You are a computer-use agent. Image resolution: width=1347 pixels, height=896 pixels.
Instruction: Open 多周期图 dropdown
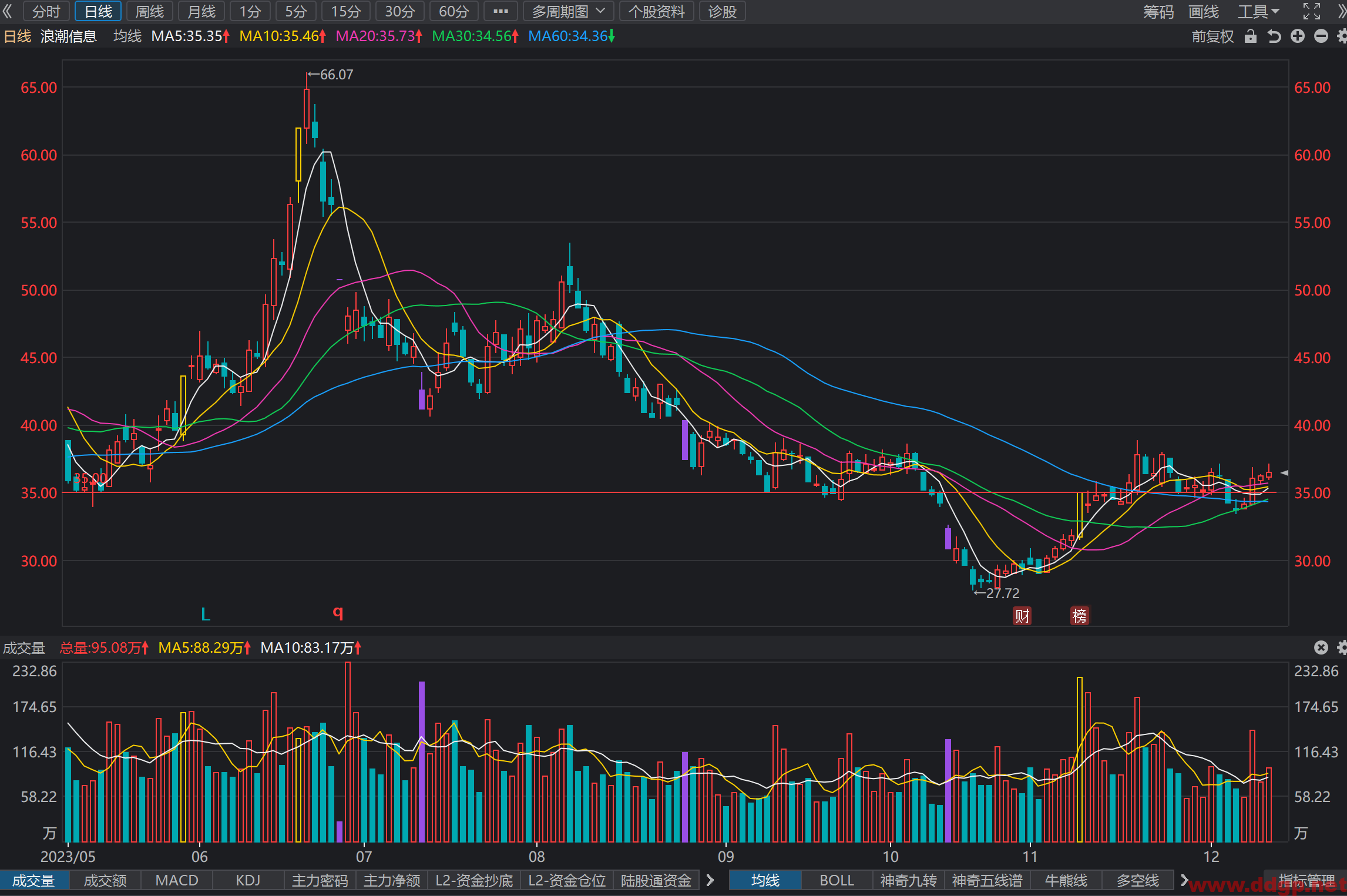tap(568, 11)
